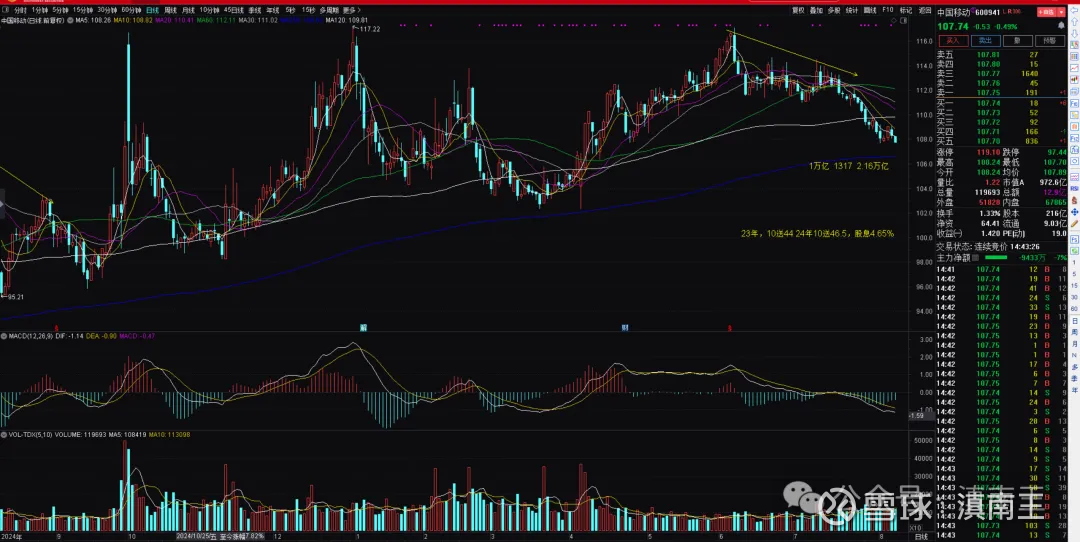Click the settings circle beside 中国移动(日线,前复权)

(x=71, y=21)
